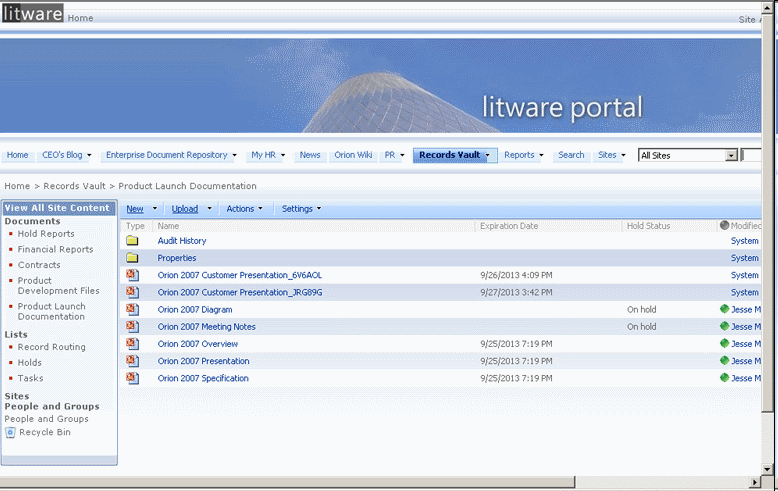Open the Upload dropdown arrow

tap(209, 209)
